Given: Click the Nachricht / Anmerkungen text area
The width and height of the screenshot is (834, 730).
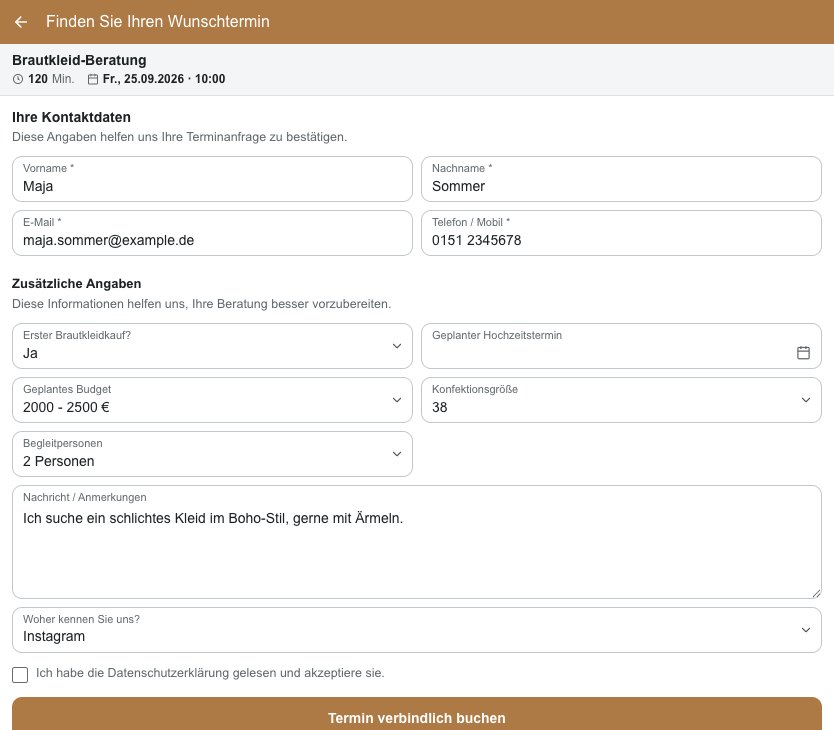Looking at the screenshot, I should click(417, 542).
